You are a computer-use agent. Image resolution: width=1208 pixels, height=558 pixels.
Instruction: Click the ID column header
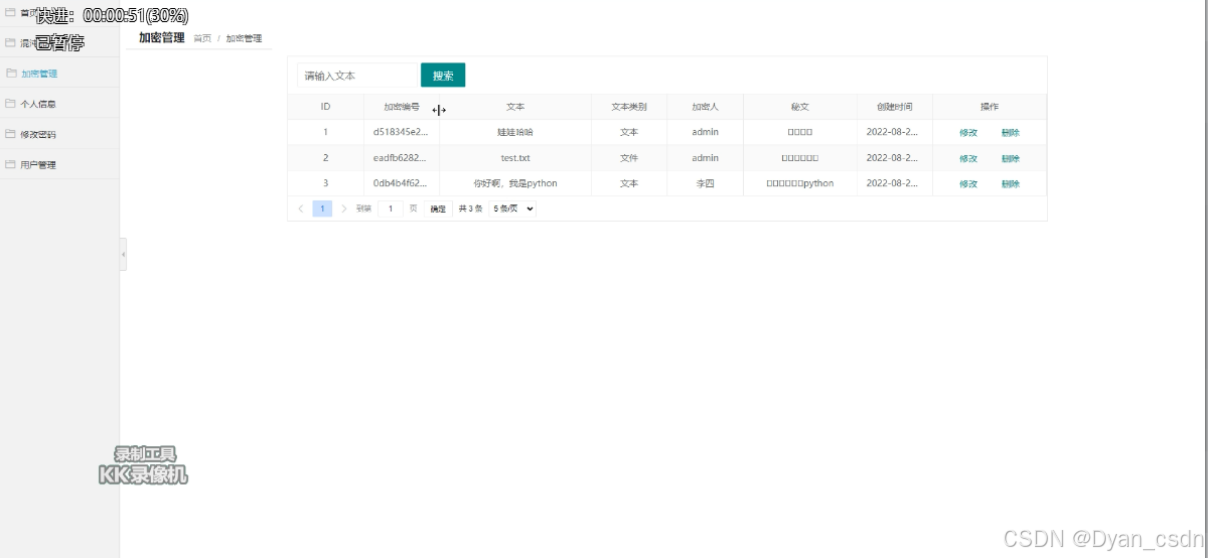pos(326,106)
